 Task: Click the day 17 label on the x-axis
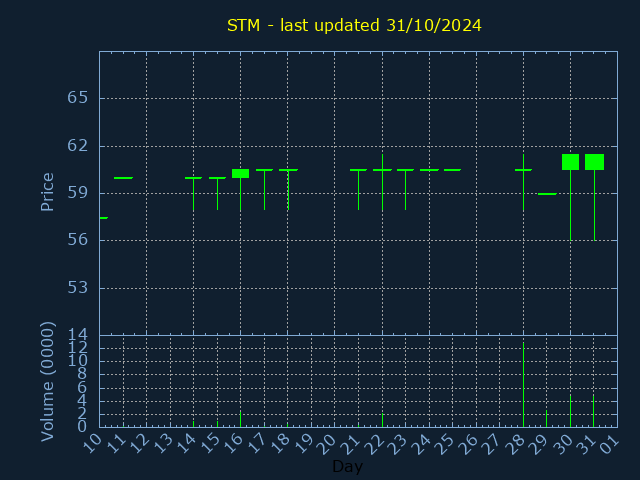point(258,443)
